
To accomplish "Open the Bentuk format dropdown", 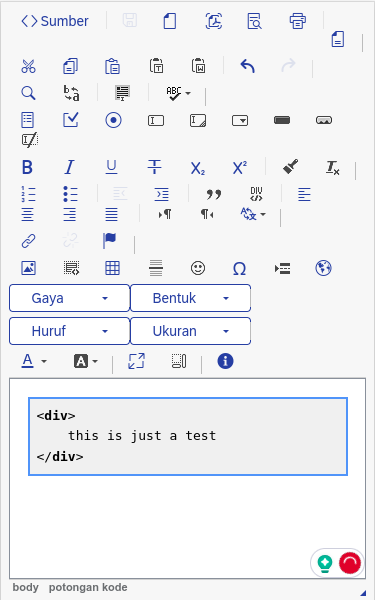I will pos(191,298).
